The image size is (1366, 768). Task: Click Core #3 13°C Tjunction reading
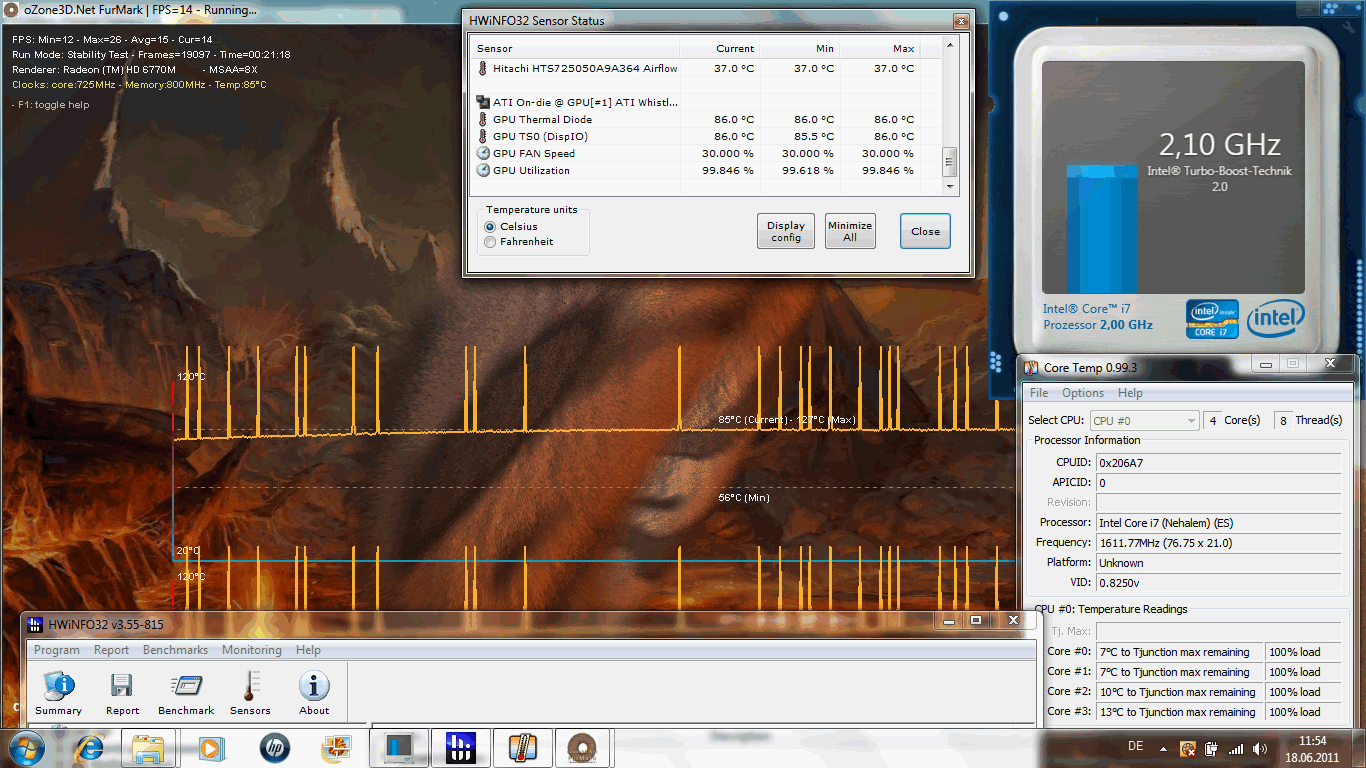click(x=1180, y=712)
